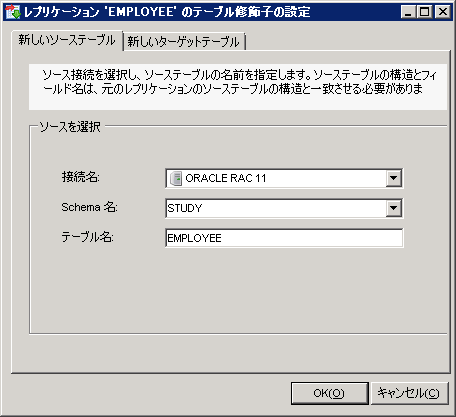Click the server icon beside ORACLE RAC 11

coord(176,178)
